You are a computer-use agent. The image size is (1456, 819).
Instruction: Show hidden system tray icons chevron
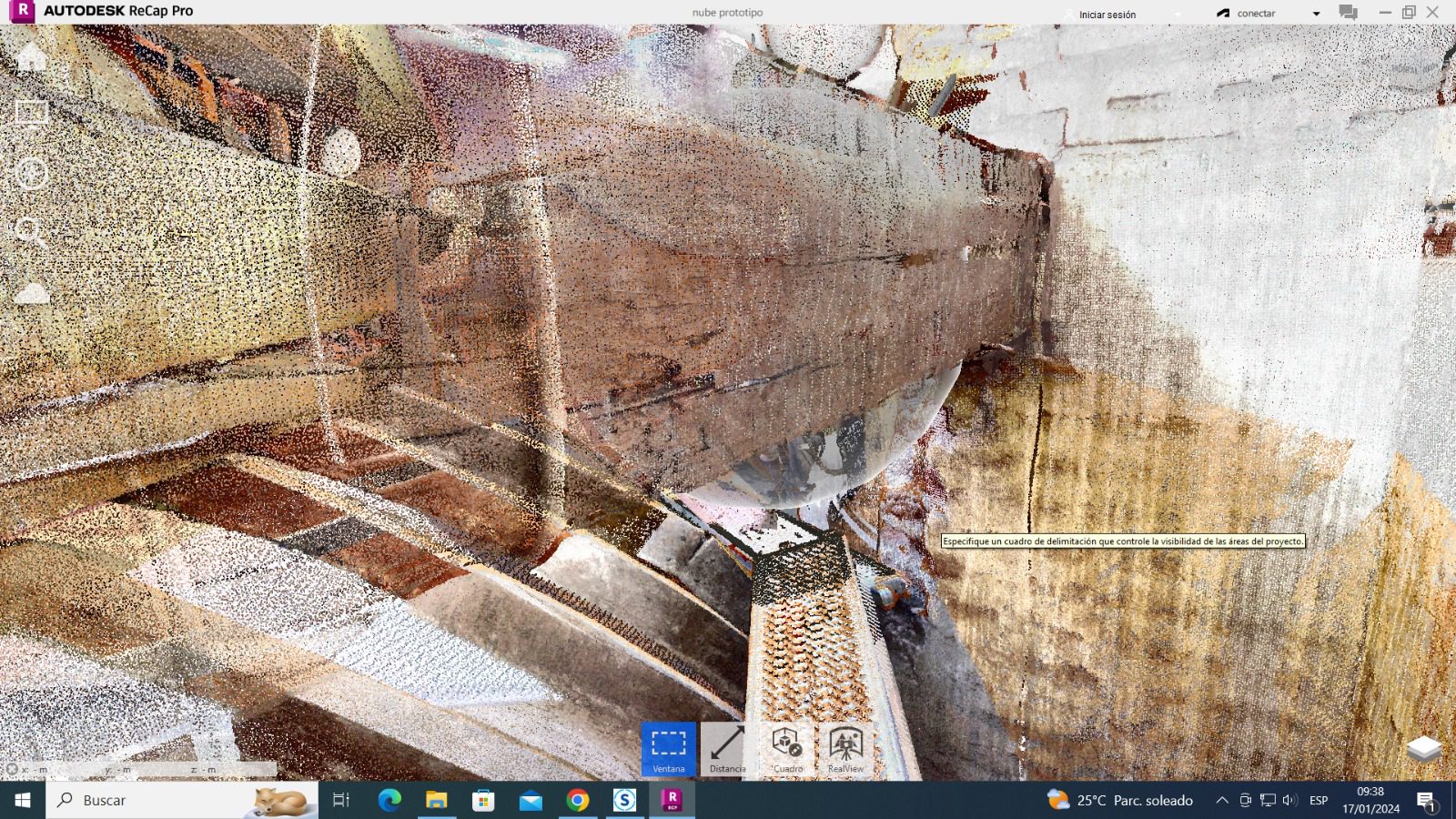tap(1221, 801)
